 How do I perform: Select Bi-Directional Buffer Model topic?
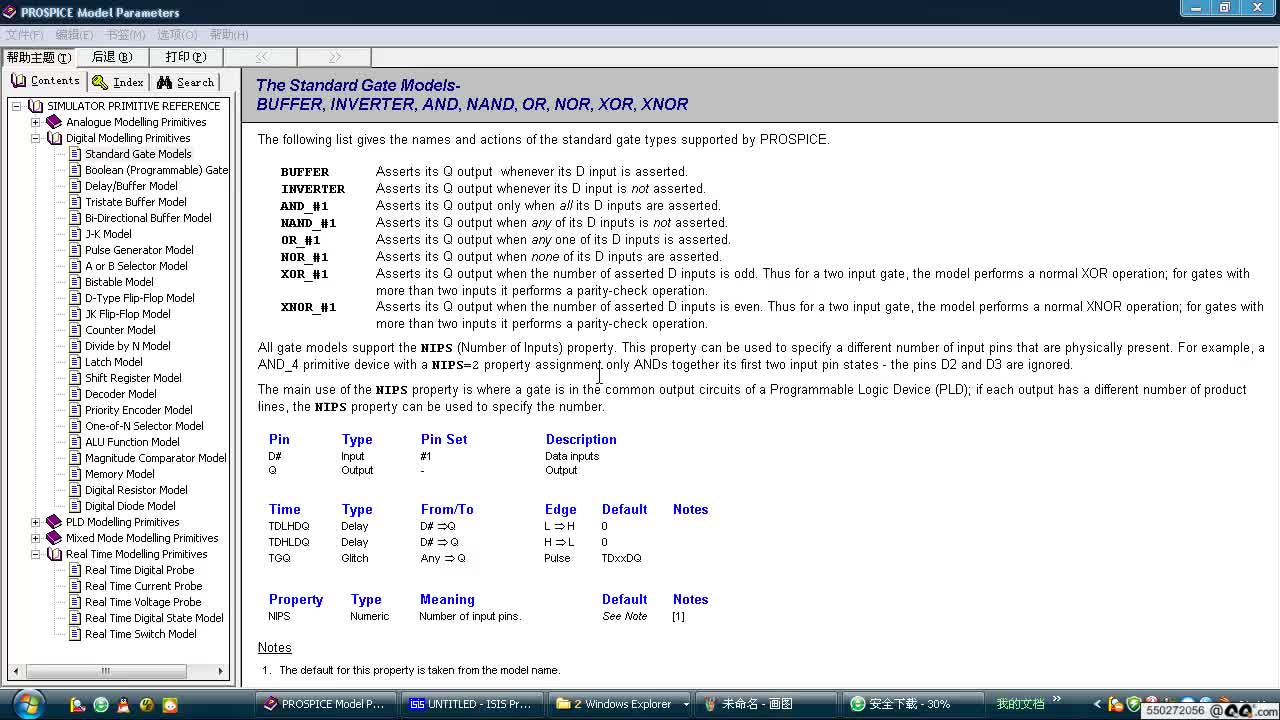tap(148, 218)
